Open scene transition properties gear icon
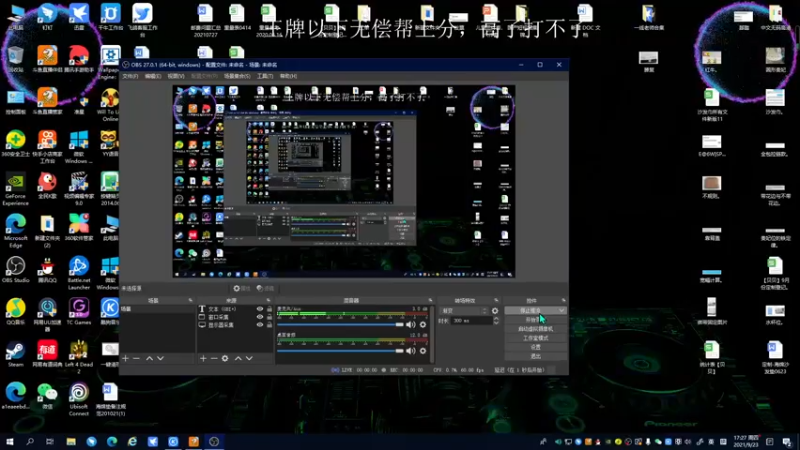Screen dimensions: 800x450 tap(495, 311)
